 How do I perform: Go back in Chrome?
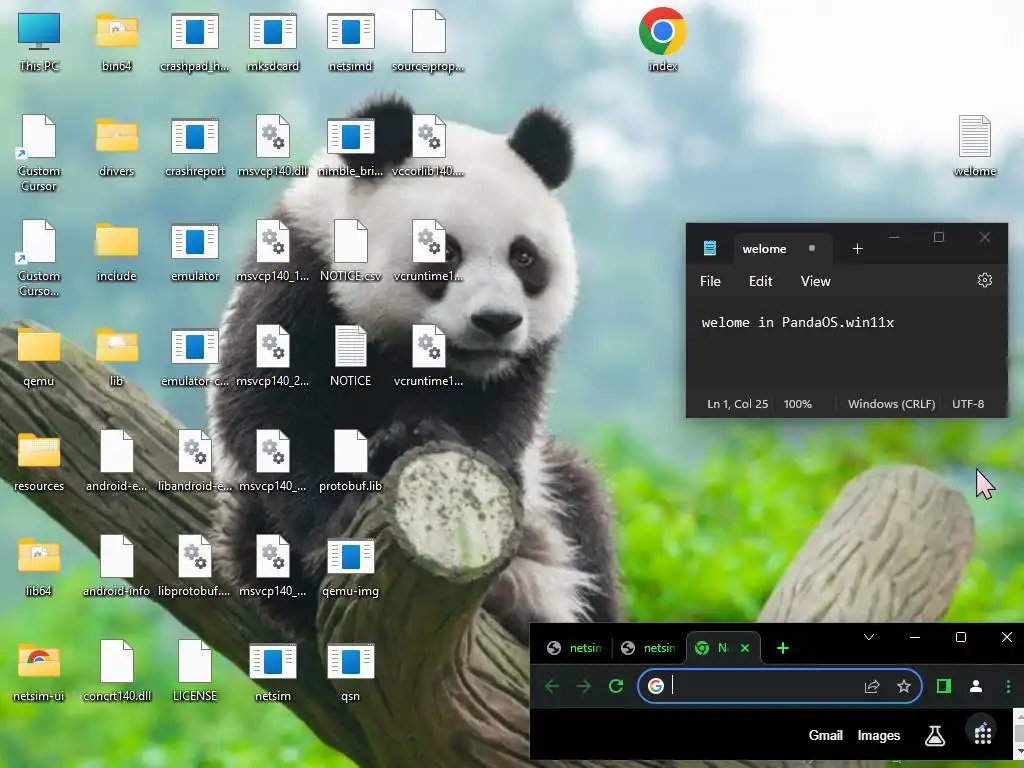tap(552, 686)
